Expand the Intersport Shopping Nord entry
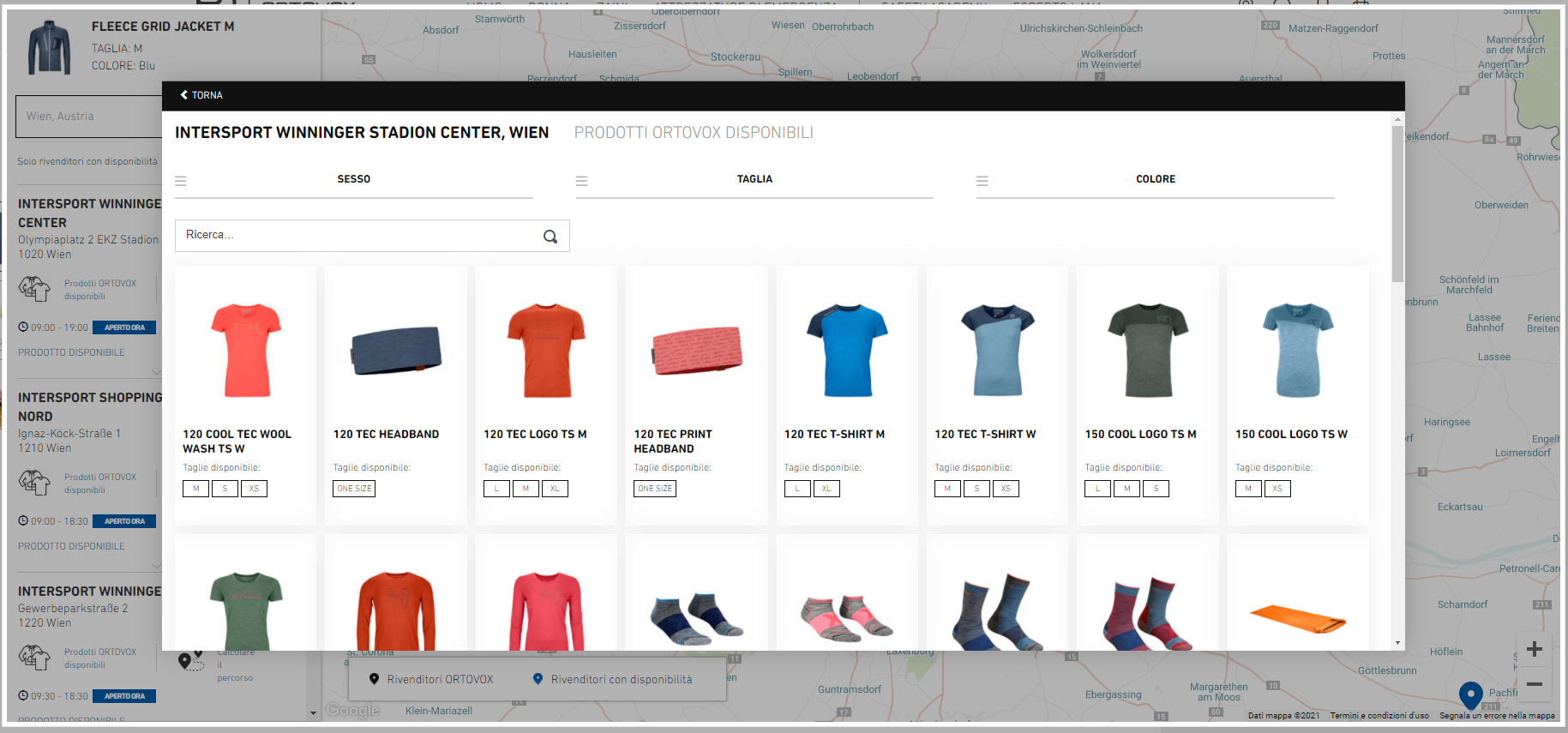This screenshot has width=1568, height=733. tap(157, 566)
